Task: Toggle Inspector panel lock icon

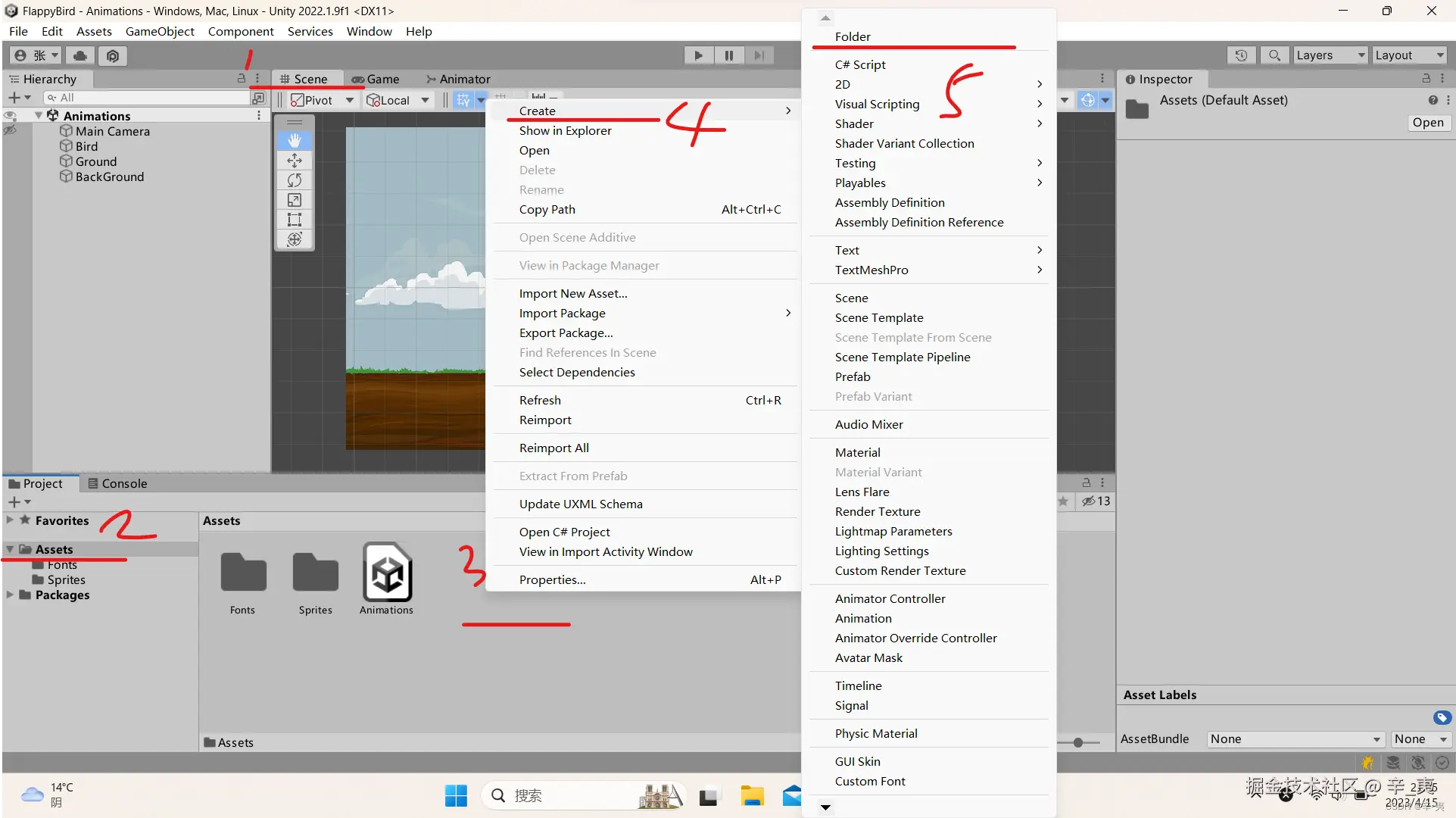Action: pyautogui.click(x=1426, y=79)
